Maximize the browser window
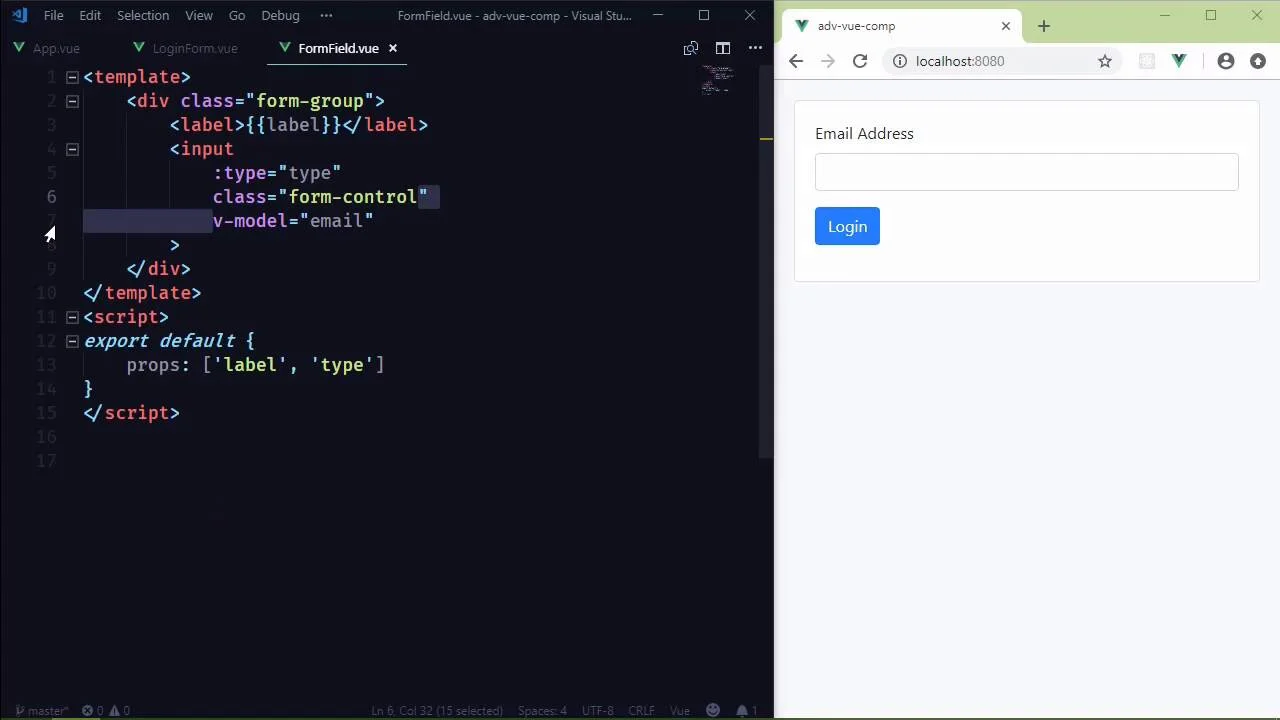 pyautogui.click(x=1211, y=15)
